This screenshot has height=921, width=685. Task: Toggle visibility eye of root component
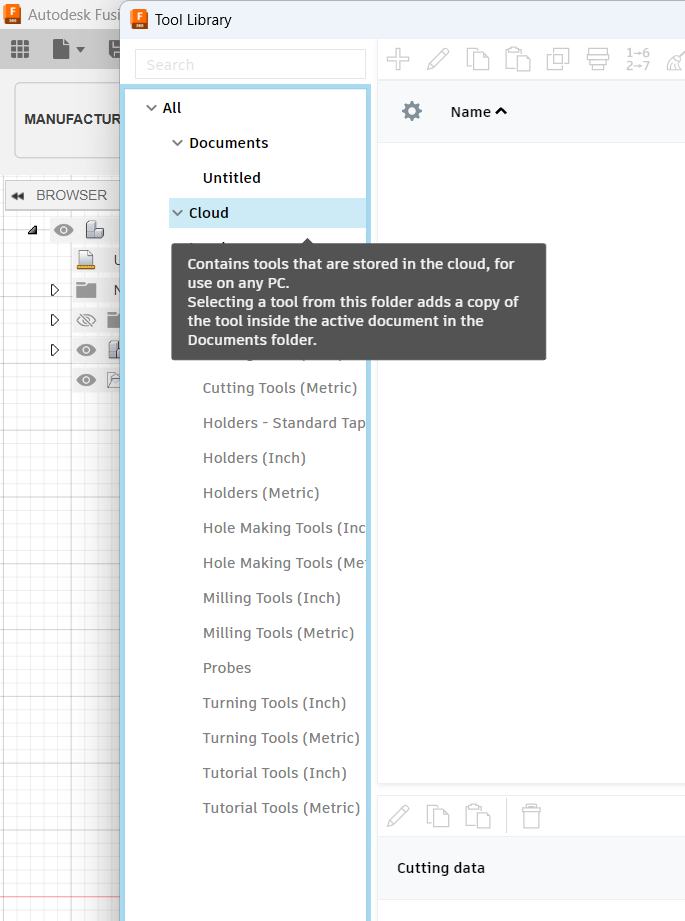tap(63, 230)
